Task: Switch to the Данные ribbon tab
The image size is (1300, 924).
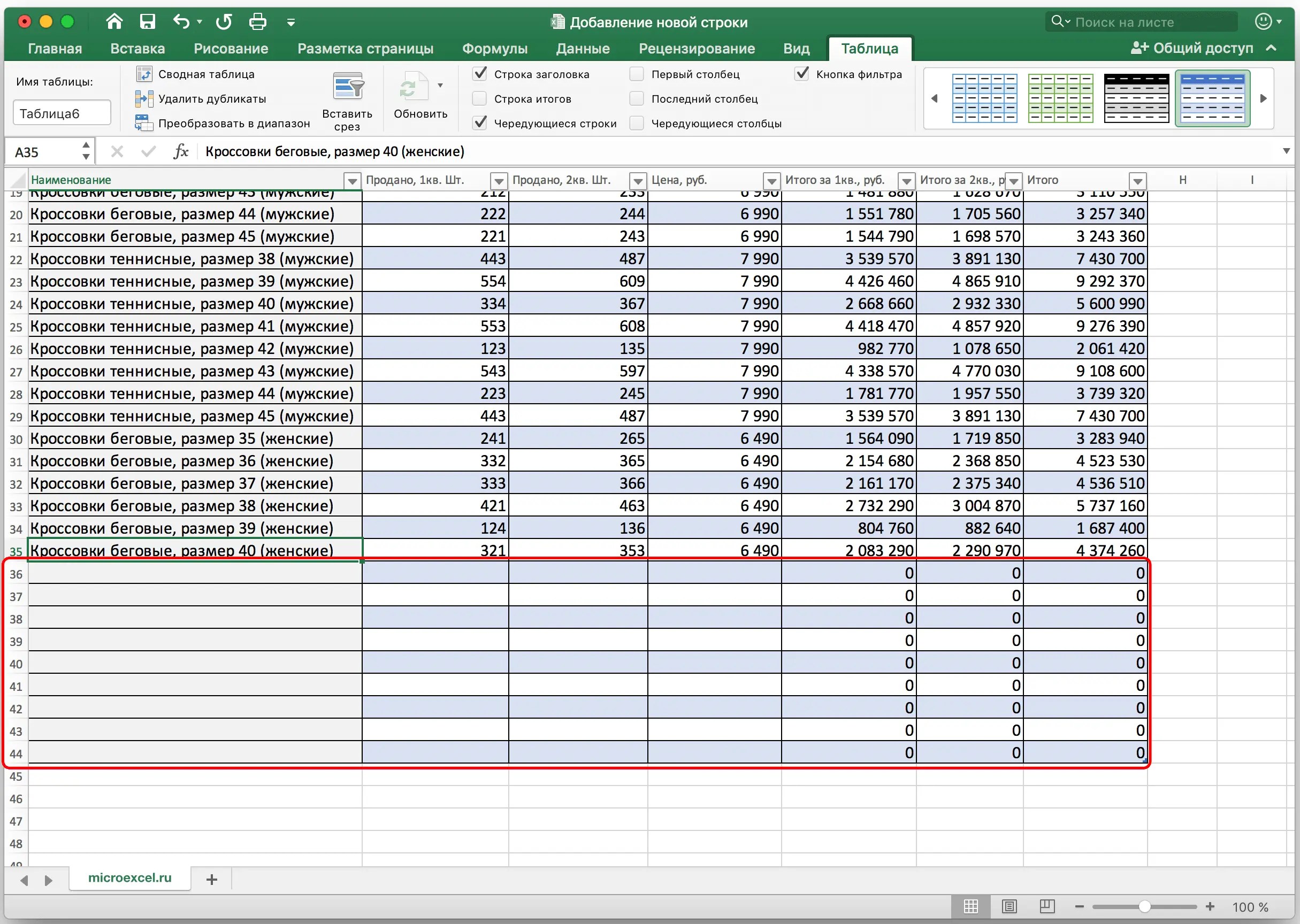Action: (x=582, y=48)
